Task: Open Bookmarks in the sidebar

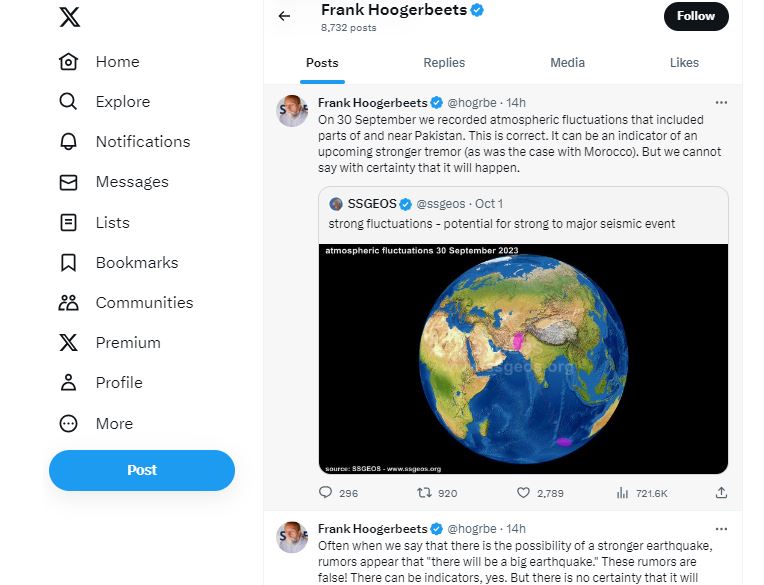Action: coord(68,262)
